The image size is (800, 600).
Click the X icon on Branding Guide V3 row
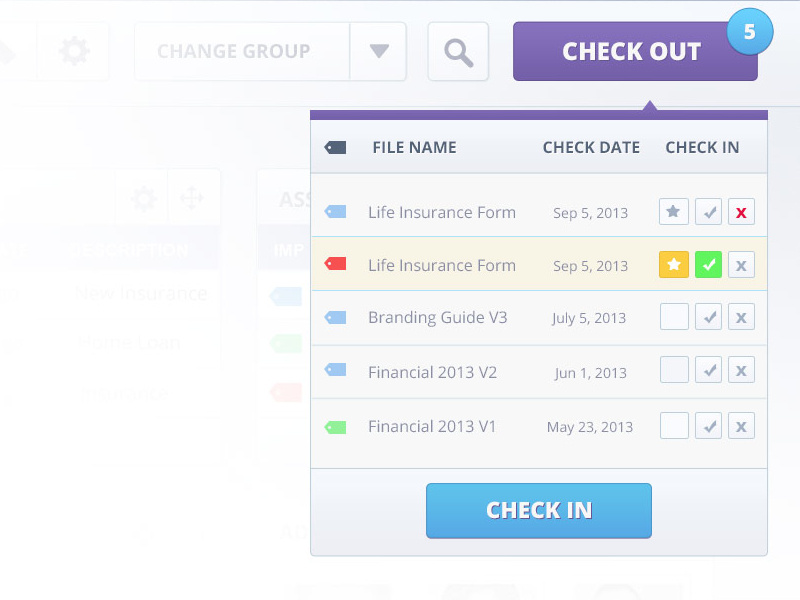[x=741, y=318]
